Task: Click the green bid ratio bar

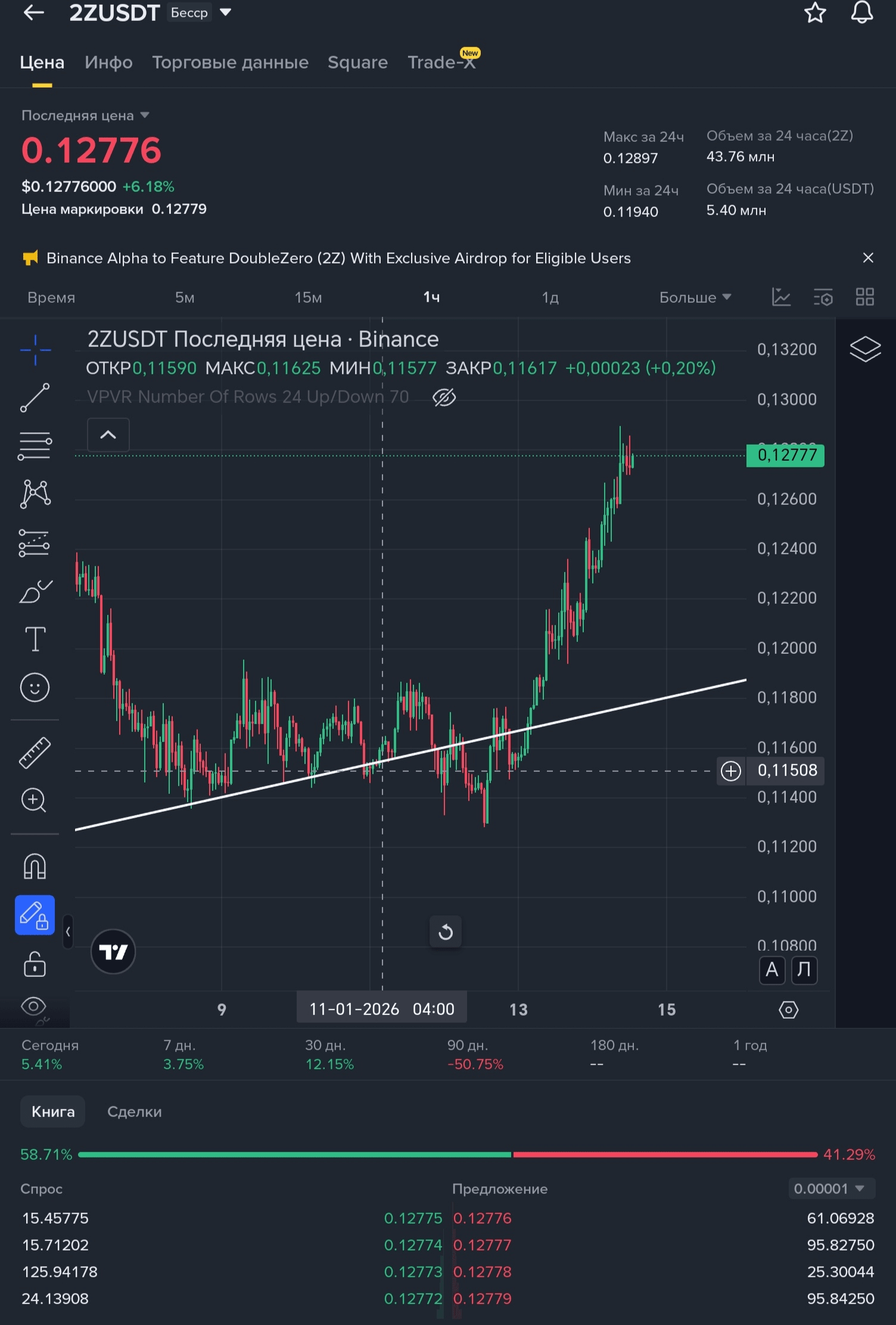Action: coord(294,1155)
